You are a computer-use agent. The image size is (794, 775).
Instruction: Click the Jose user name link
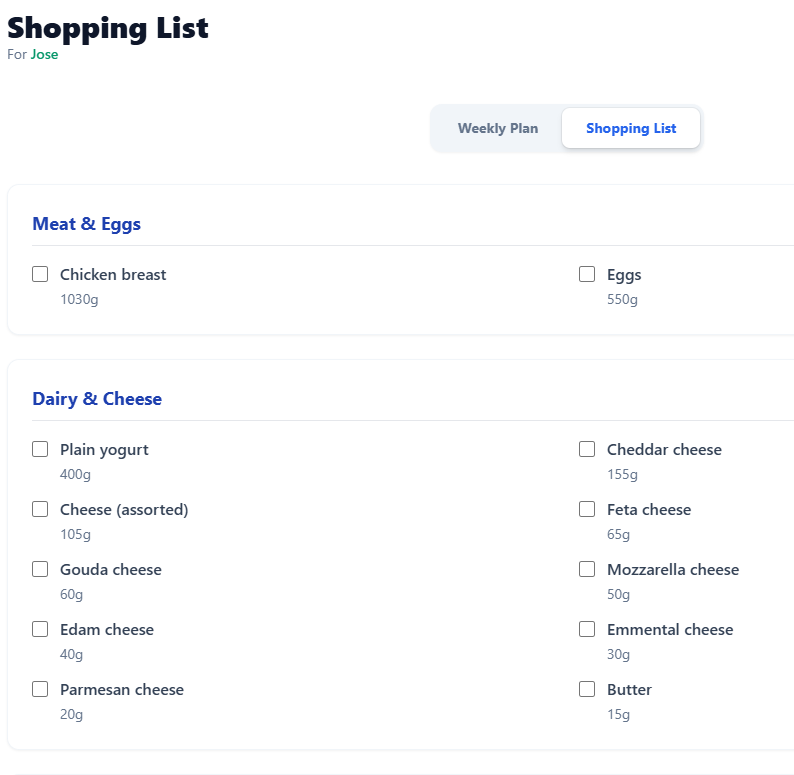(44, 55)
